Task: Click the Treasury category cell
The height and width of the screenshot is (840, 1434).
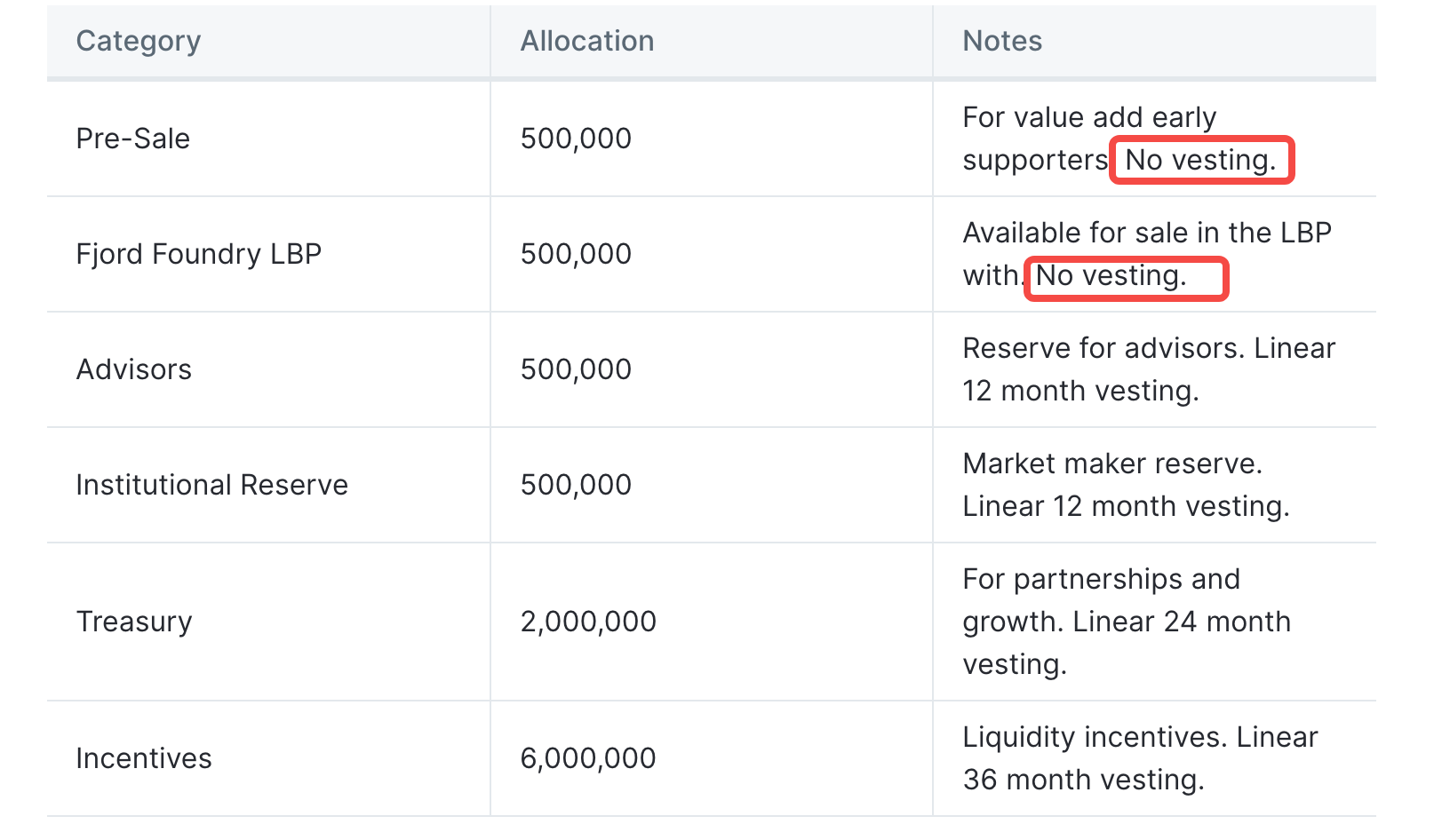Action: [x=134, y=622]
